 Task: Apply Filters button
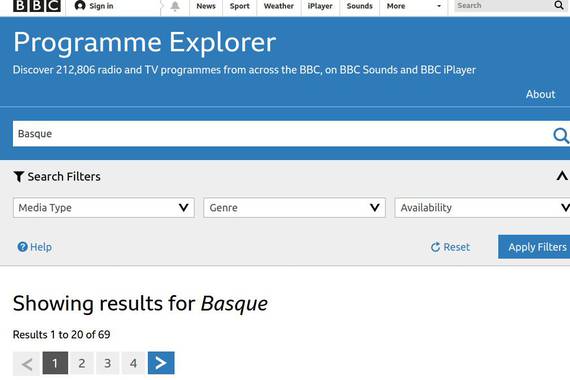click(534, 247)
